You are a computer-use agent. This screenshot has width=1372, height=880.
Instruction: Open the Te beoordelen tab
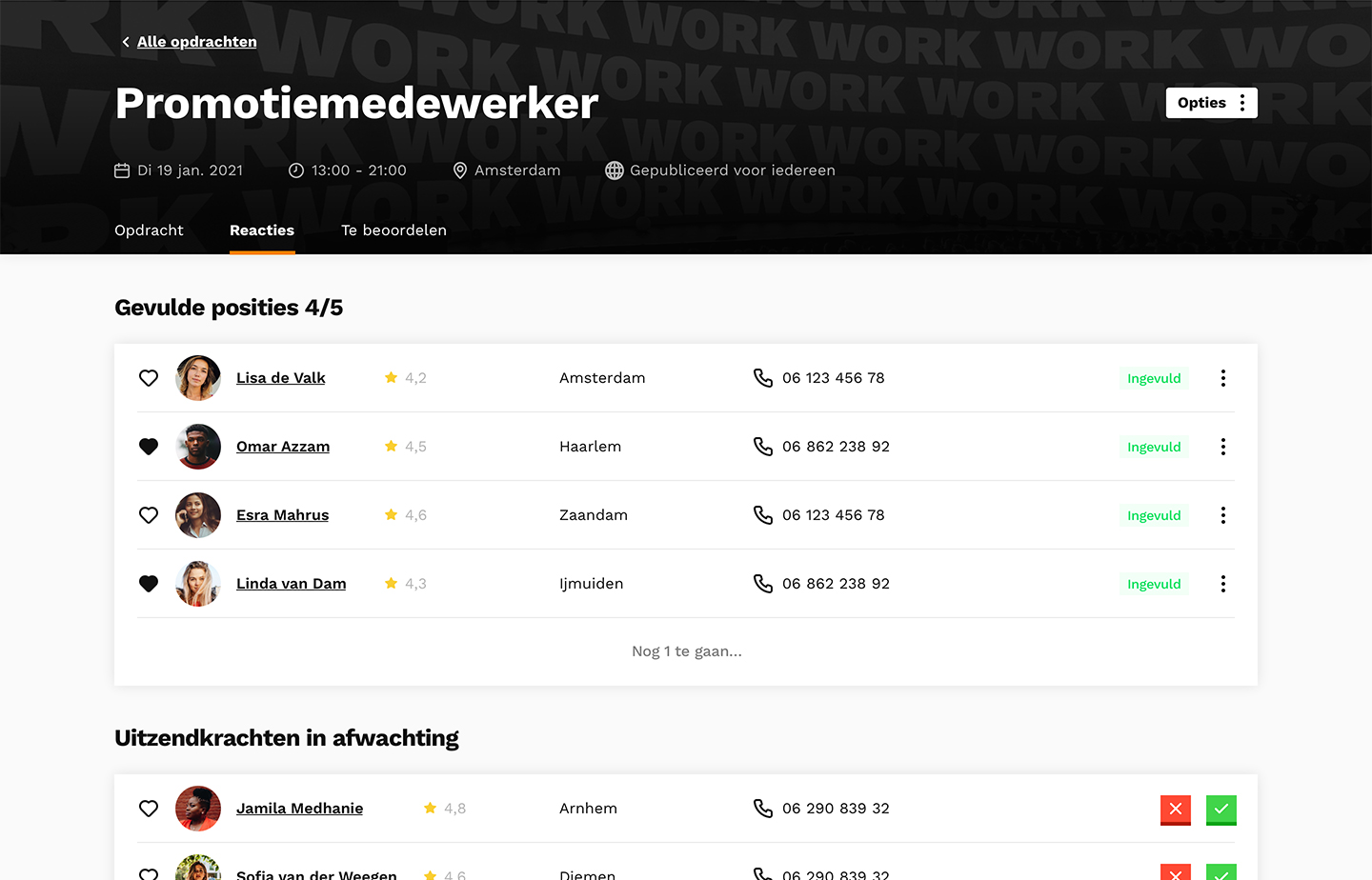pos(393,230)
